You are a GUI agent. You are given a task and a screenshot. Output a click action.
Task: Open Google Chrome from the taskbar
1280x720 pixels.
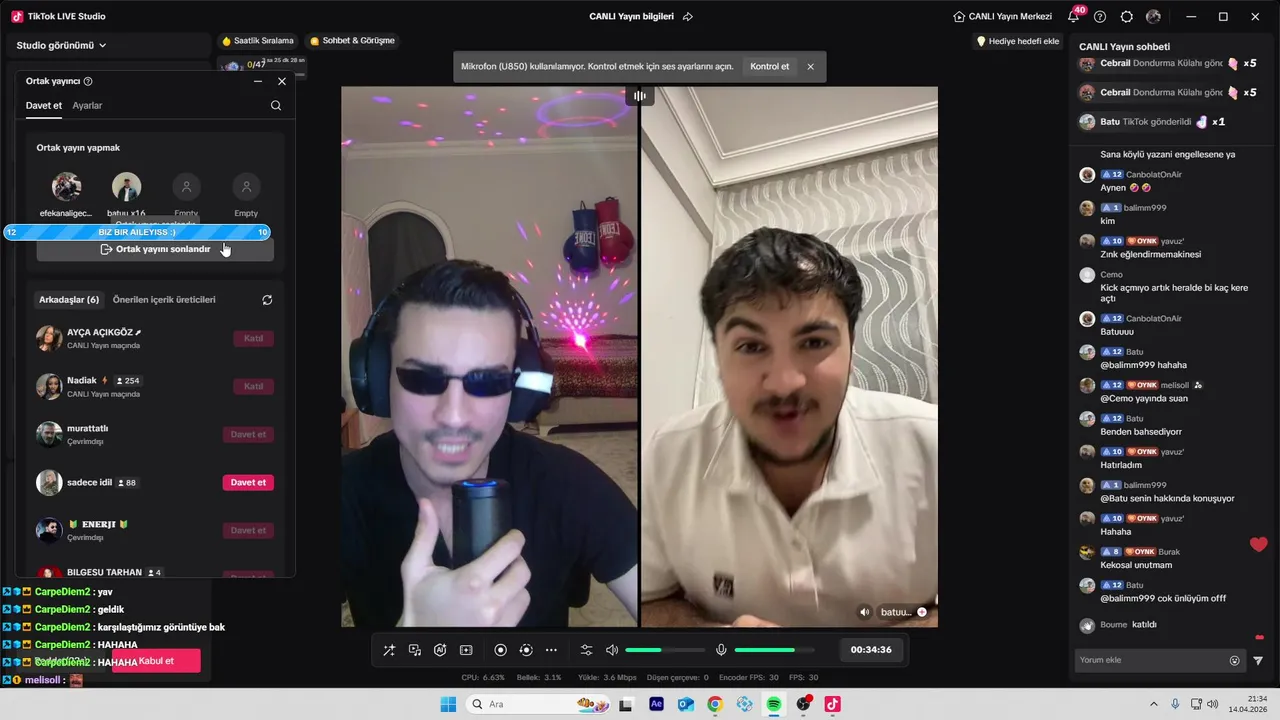click(715, 704)
